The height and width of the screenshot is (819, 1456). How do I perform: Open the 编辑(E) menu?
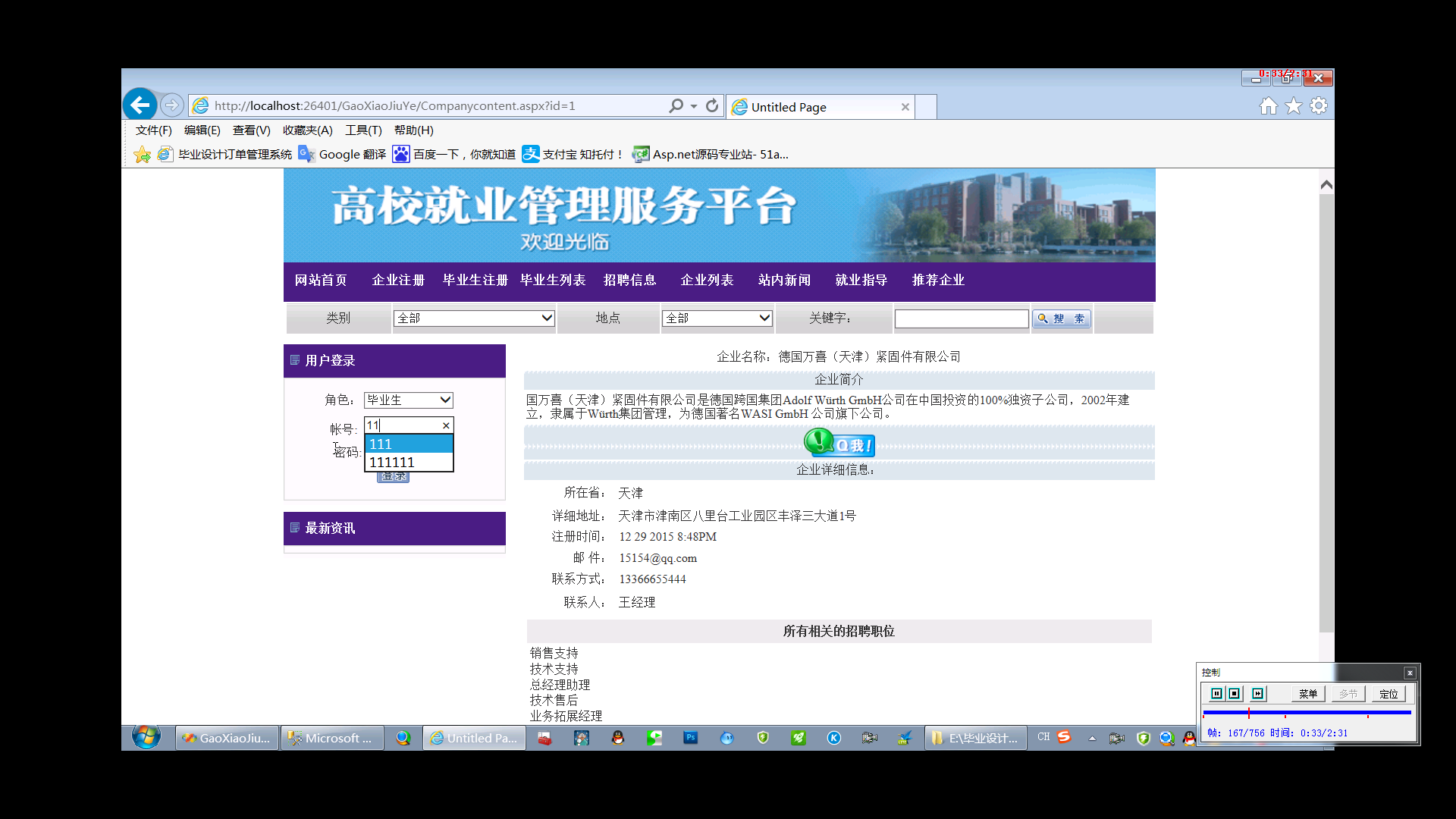click(x=202, y=130)
